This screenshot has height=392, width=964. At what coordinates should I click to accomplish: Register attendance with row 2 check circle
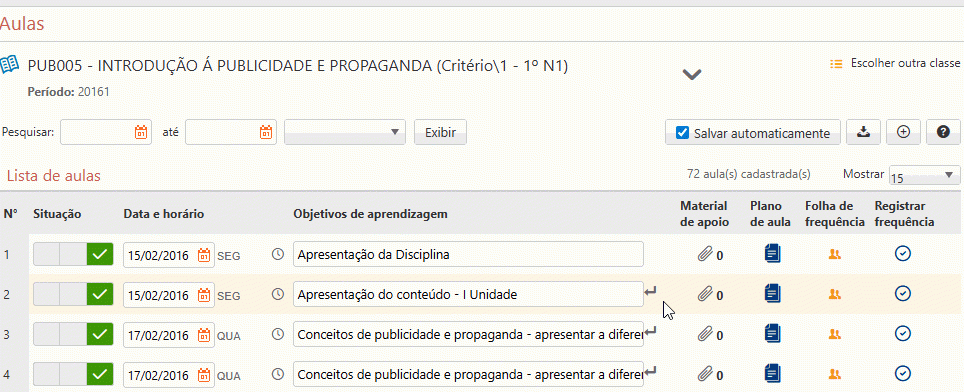tap(903, 294)
